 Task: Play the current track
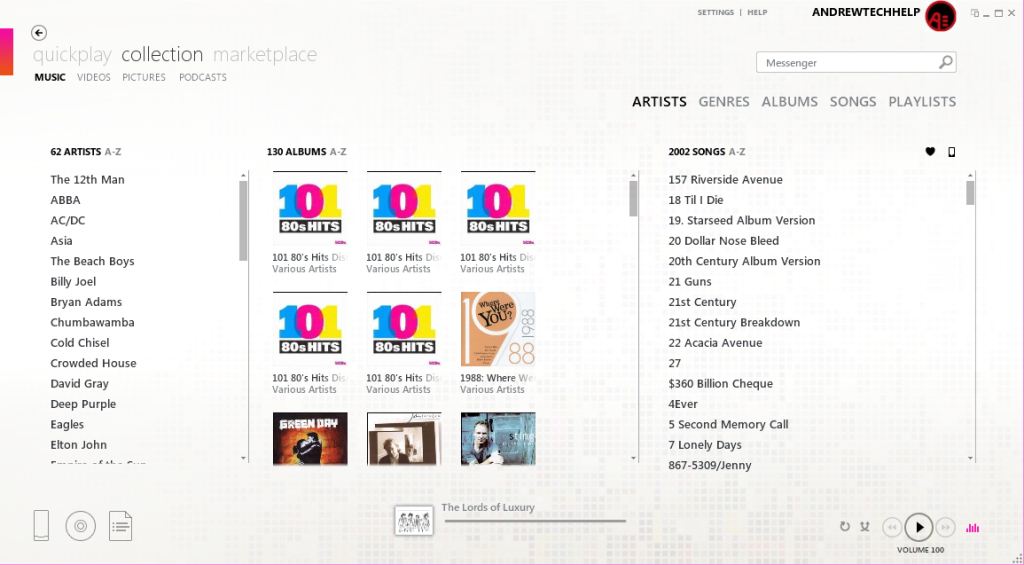(919, 527)
